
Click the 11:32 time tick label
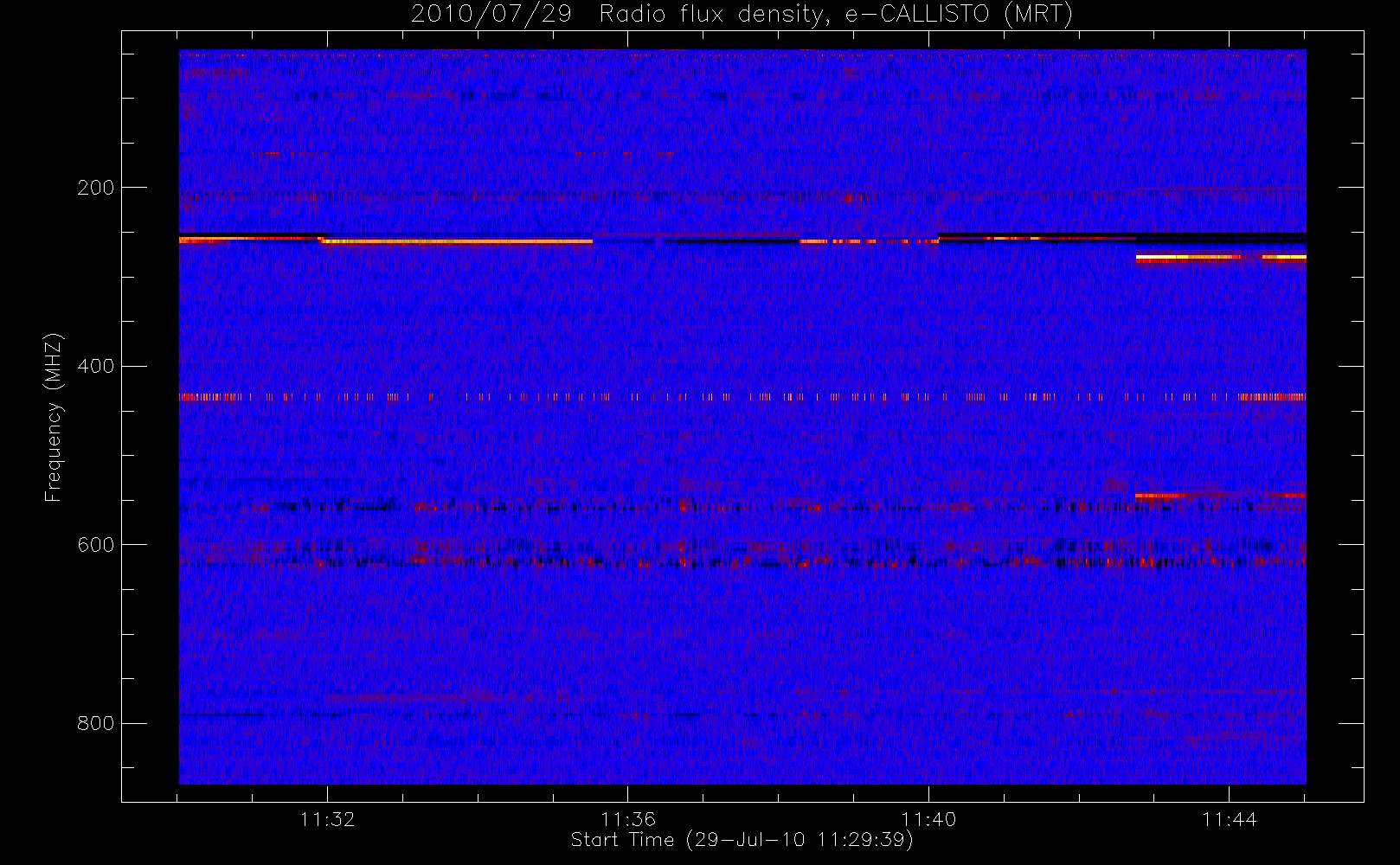tap(328, 819)
